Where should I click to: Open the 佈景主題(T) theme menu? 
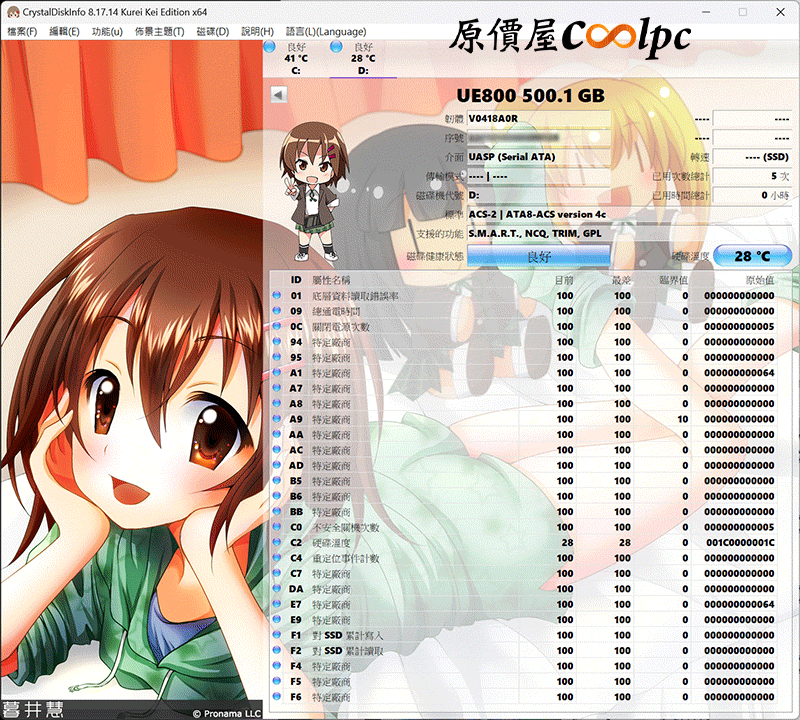pos(159,32)
